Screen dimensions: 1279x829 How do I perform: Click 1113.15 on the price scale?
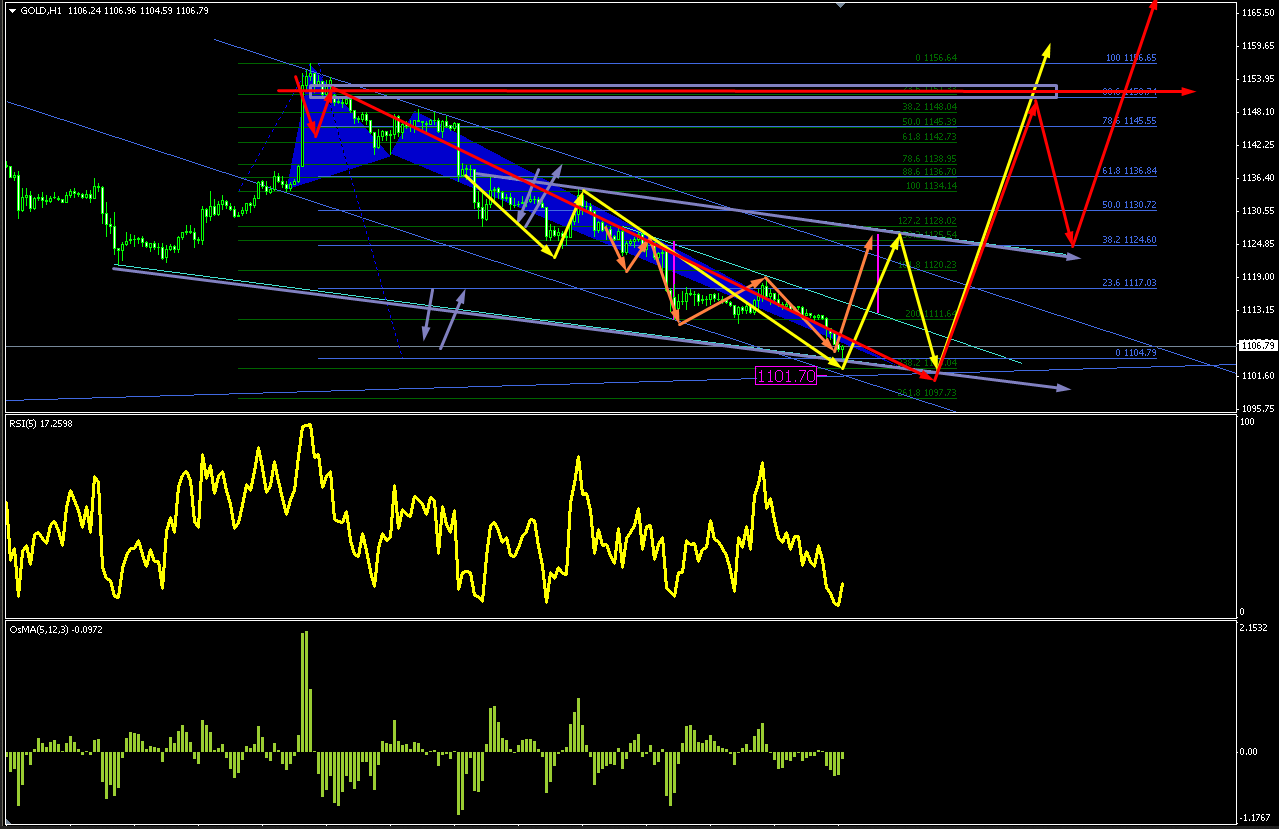(1256, 310)
